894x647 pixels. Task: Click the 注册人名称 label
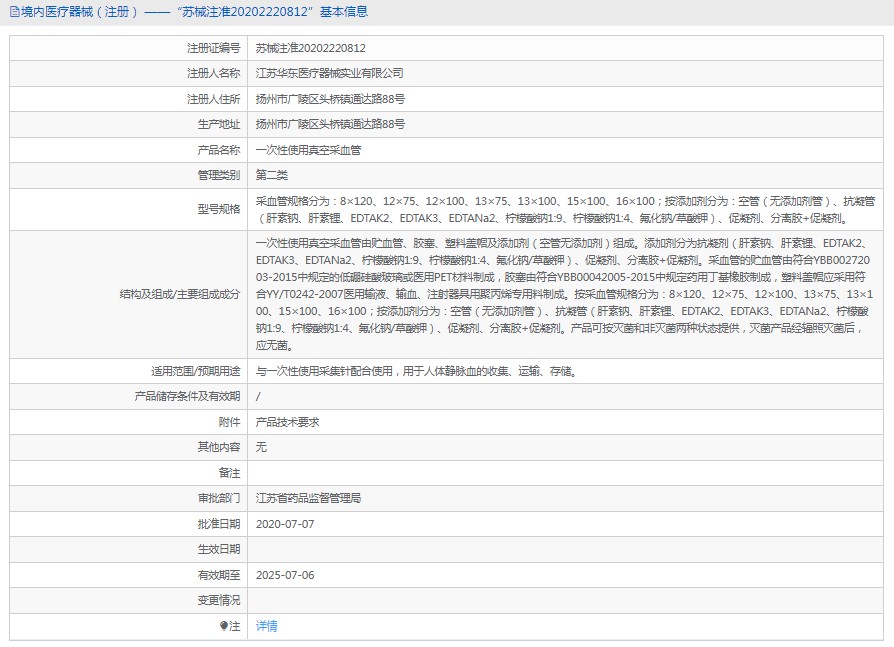tap(214, 73)
